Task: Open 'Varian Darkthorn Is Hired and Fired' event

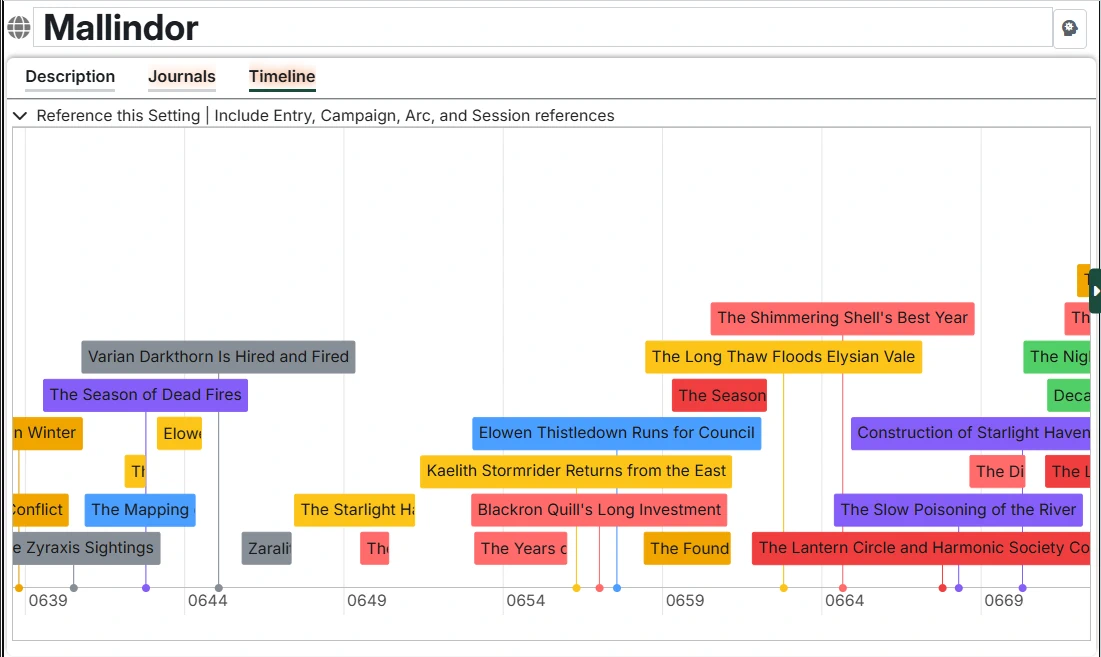Action: tap(219, 356)
